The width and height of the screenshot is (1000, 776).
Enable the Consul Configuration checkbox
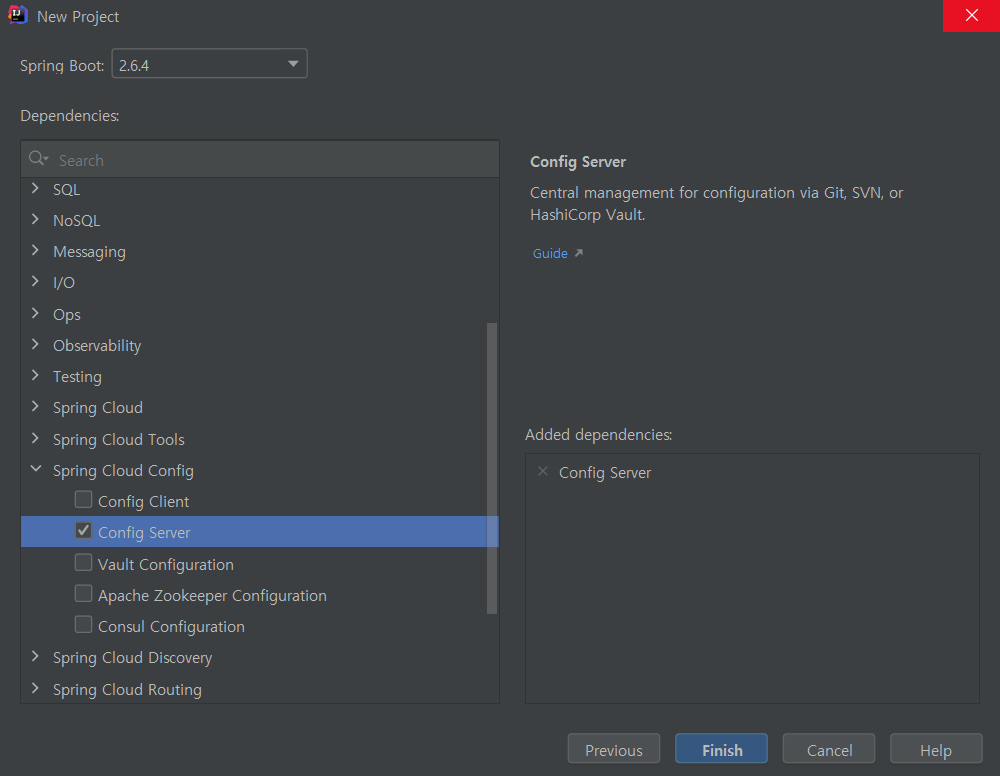84,625
